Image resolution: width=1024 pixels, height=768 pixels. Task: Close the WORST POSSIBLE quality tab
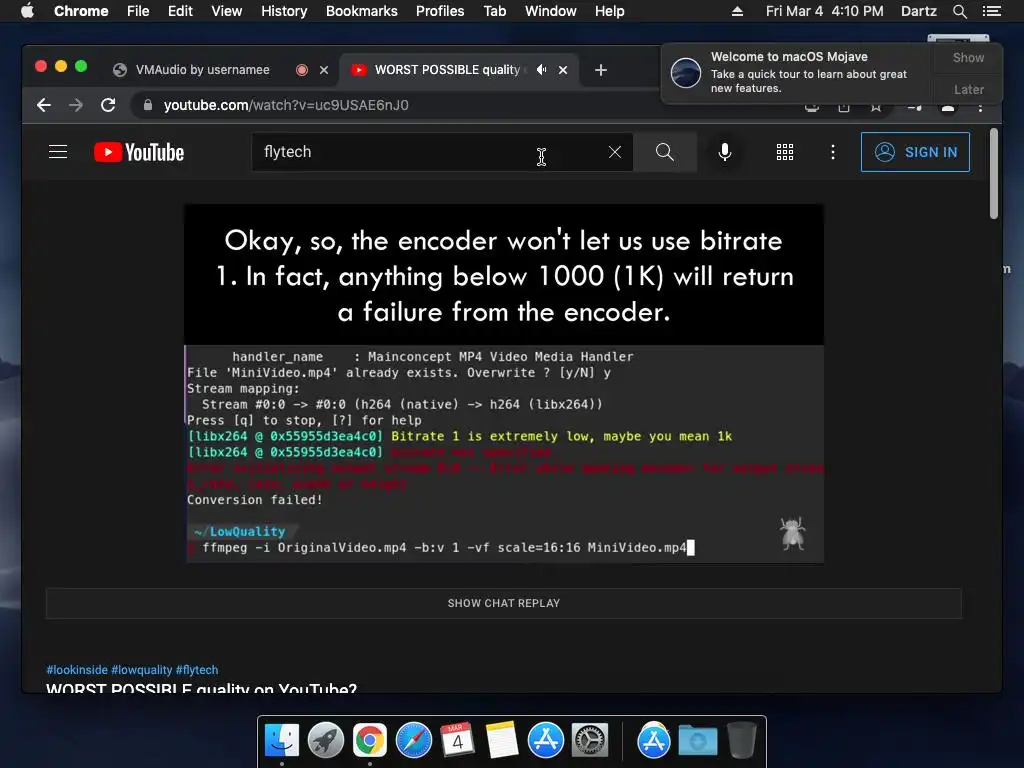click(x=563, y=70)
